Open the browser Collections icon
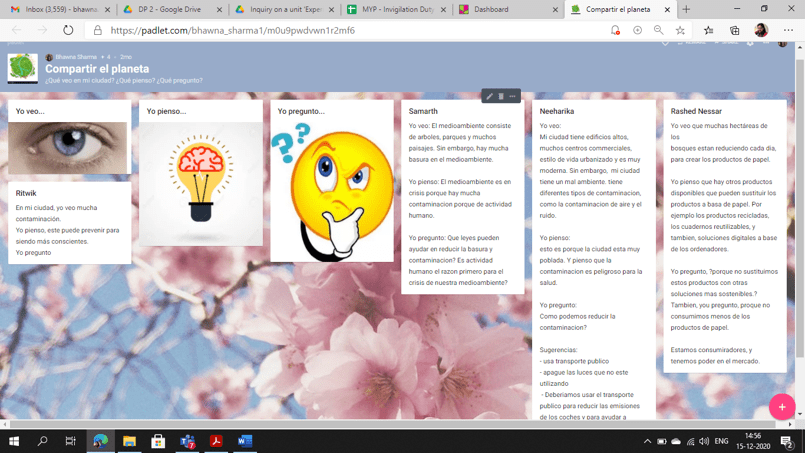The image size is (805, 453). click(x=735, y=30)
